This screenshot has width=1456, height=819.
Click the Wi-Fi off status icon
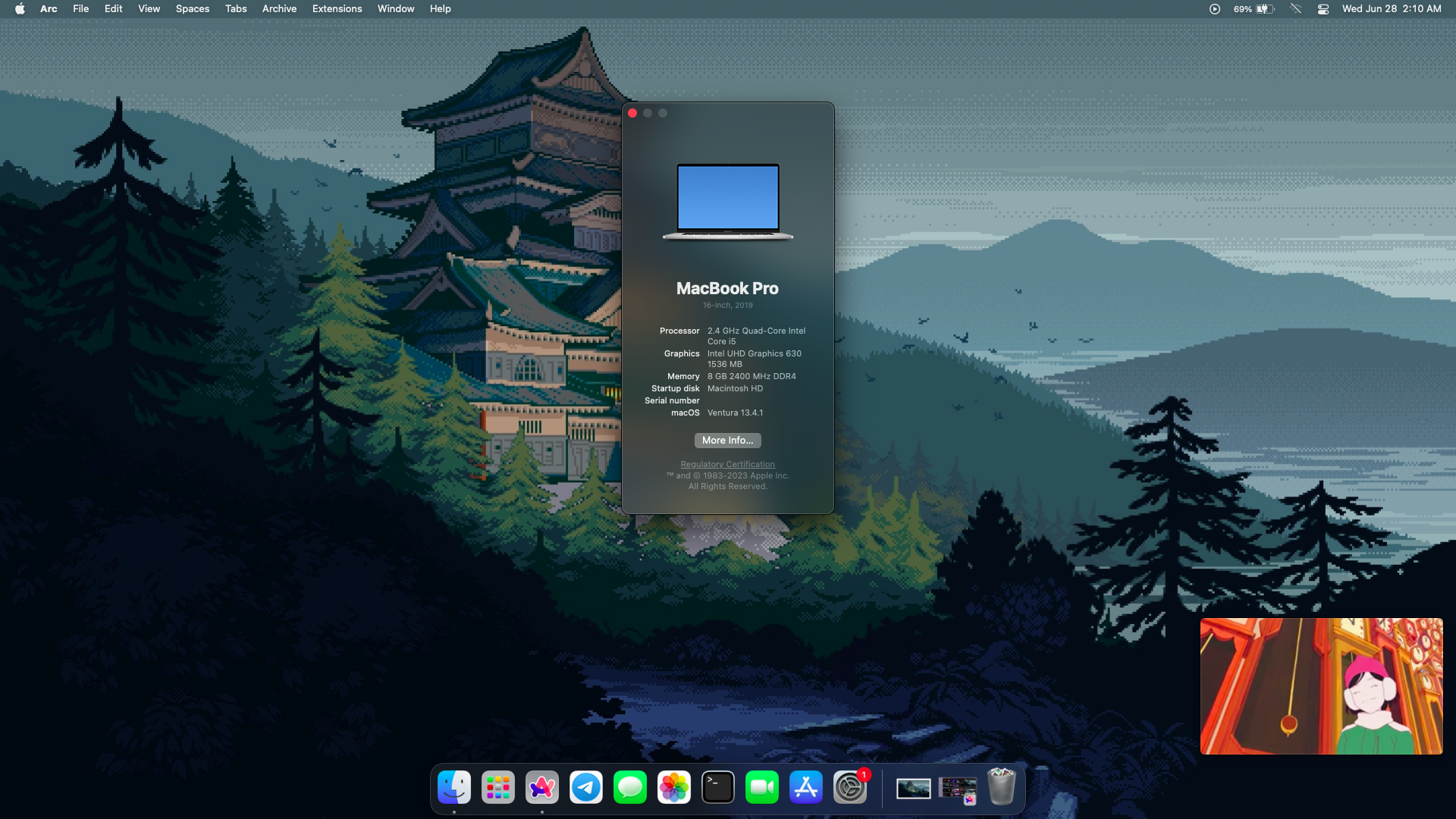(x=1296, y=9)
